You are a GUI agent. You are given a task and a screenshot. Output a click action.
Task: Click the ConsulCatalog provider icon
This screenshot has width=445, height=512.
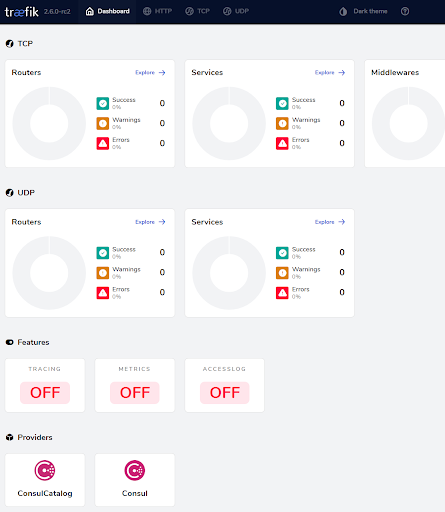point(45,470)
